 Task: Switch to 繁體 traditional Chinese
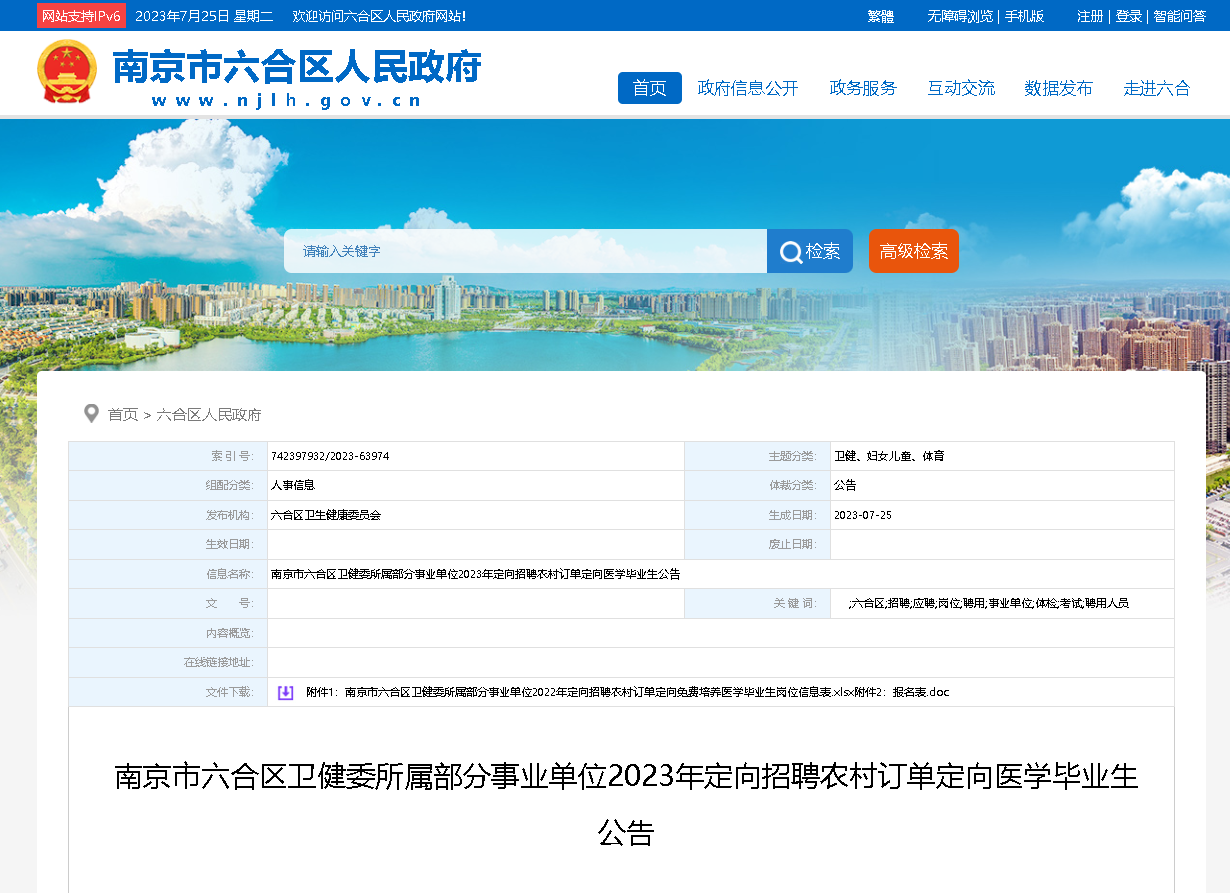pos(880,16)
